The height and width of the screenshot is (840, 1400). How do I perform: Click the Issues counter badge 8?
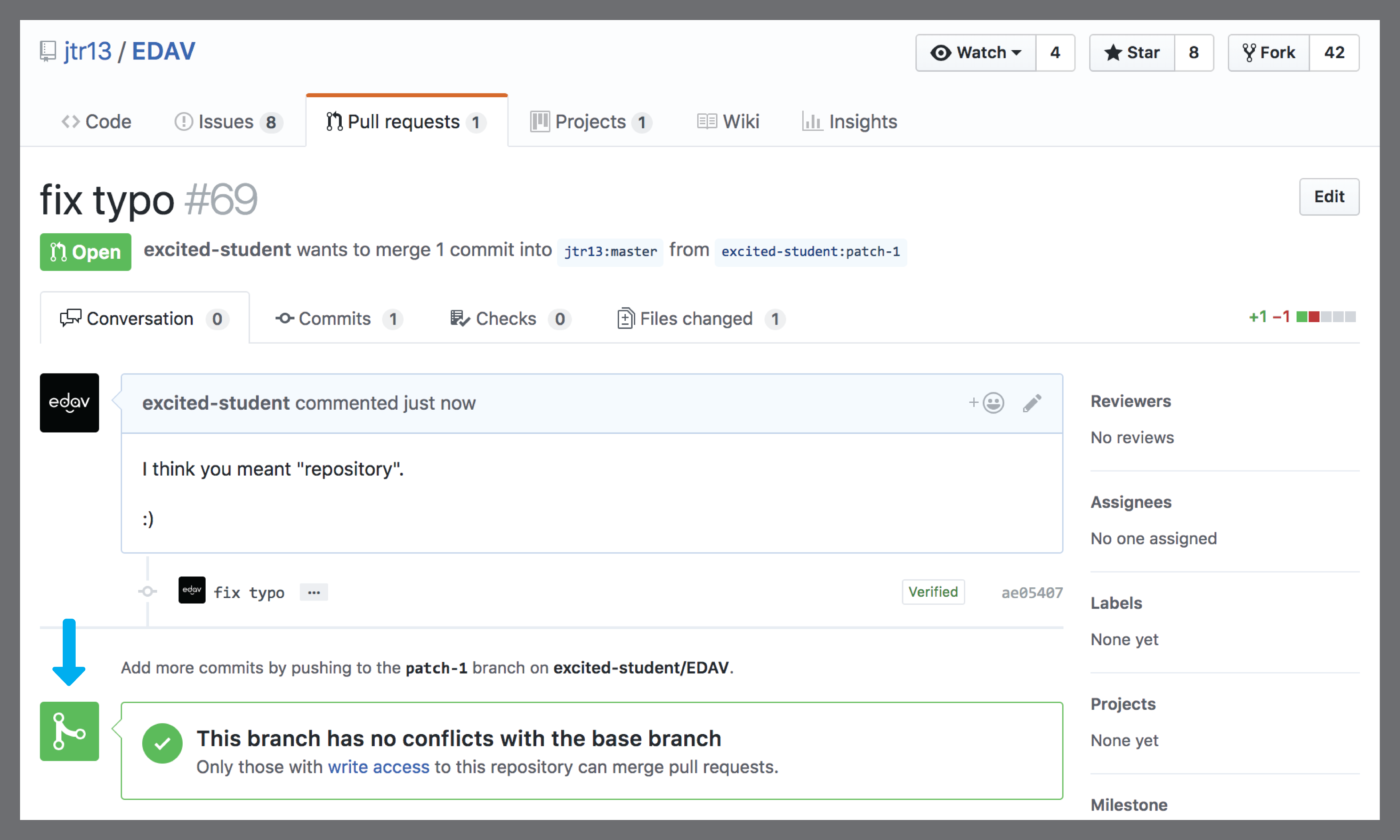[271, 122]
